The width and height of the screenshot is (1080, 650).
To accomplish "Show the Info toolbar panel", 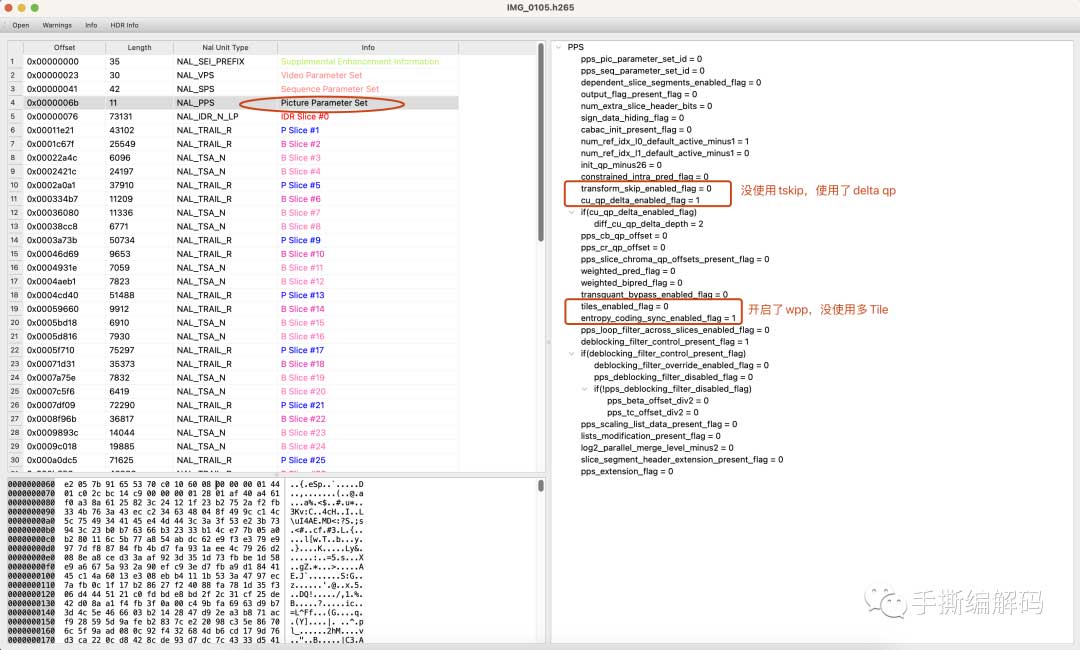I will click(91, 25).
